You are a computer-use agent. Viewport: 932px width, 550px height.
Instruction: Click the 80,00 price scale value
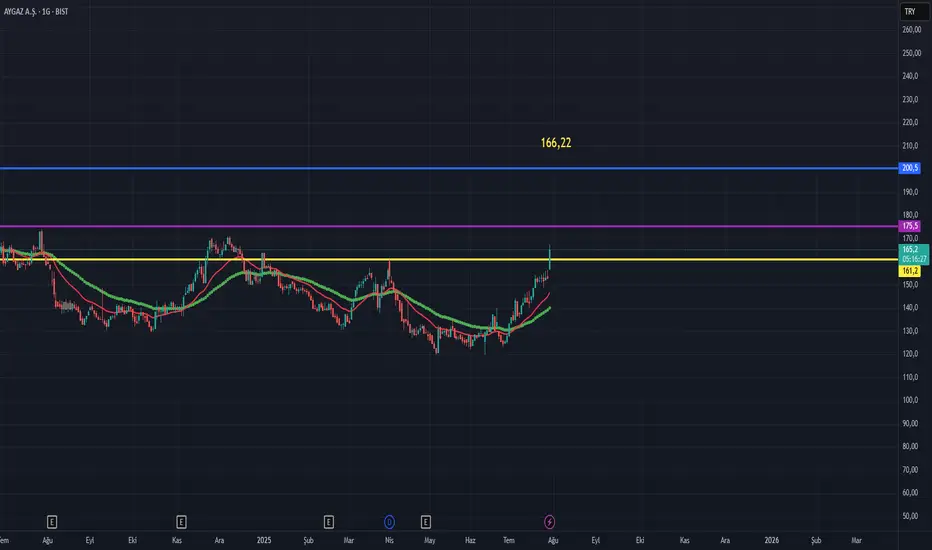click(x=910, y=447)
